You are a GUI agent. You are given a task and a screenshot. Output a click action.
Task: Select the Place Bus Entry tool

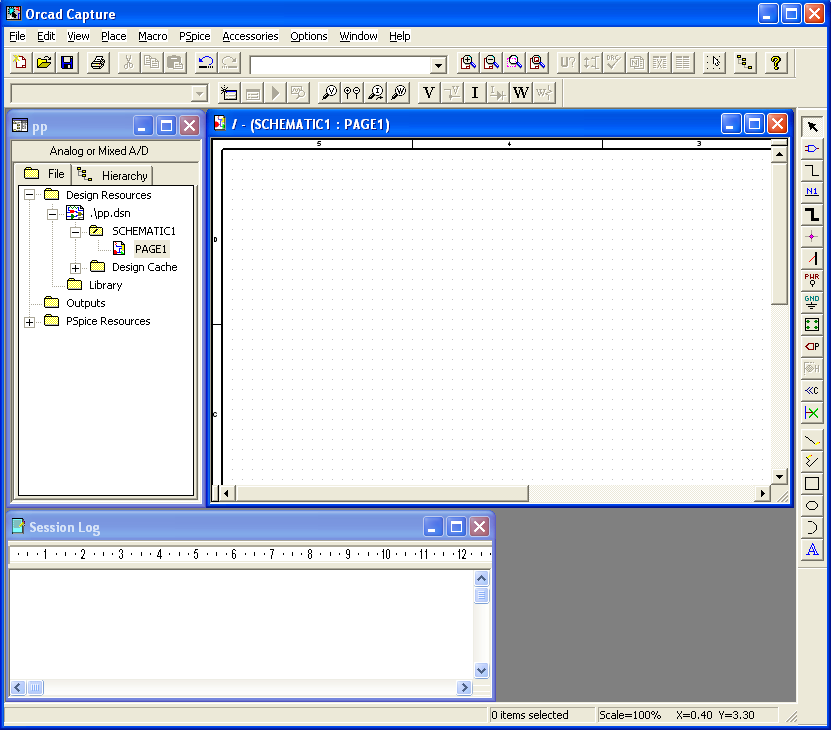tap(812, 259)
